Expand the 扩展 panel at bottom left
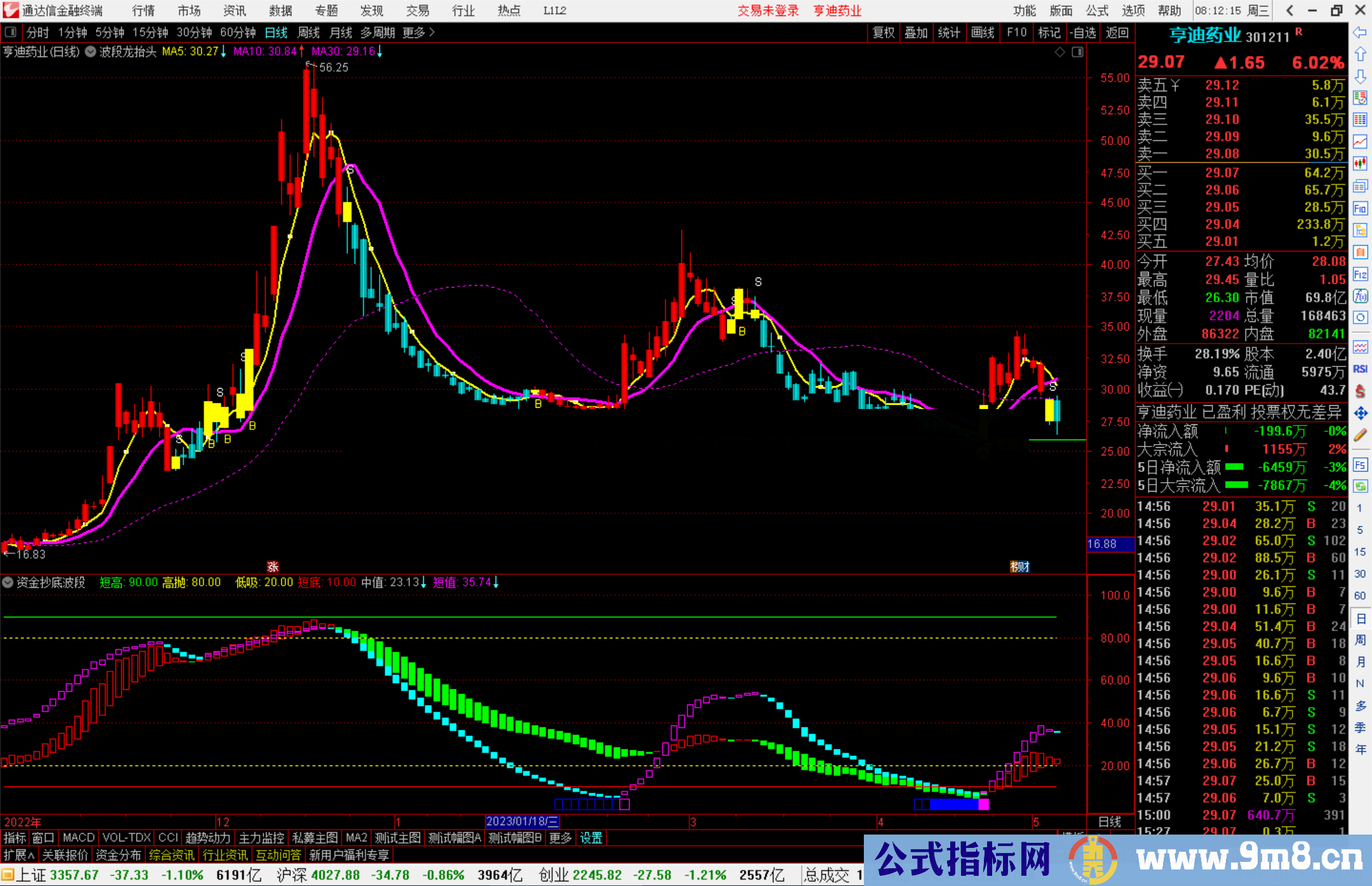The width and height of the screenshot is (1372, 886). [19, 855]
